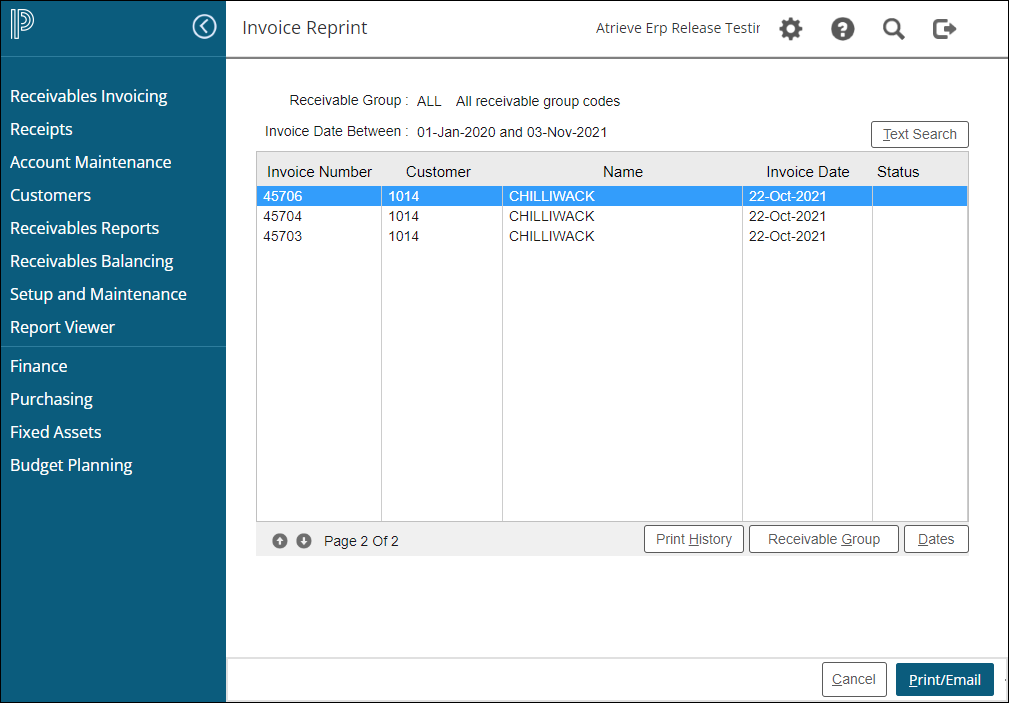
Task: Sort by the Invoice Date column header
Action: pyautogui.click(x=807, y=172)
